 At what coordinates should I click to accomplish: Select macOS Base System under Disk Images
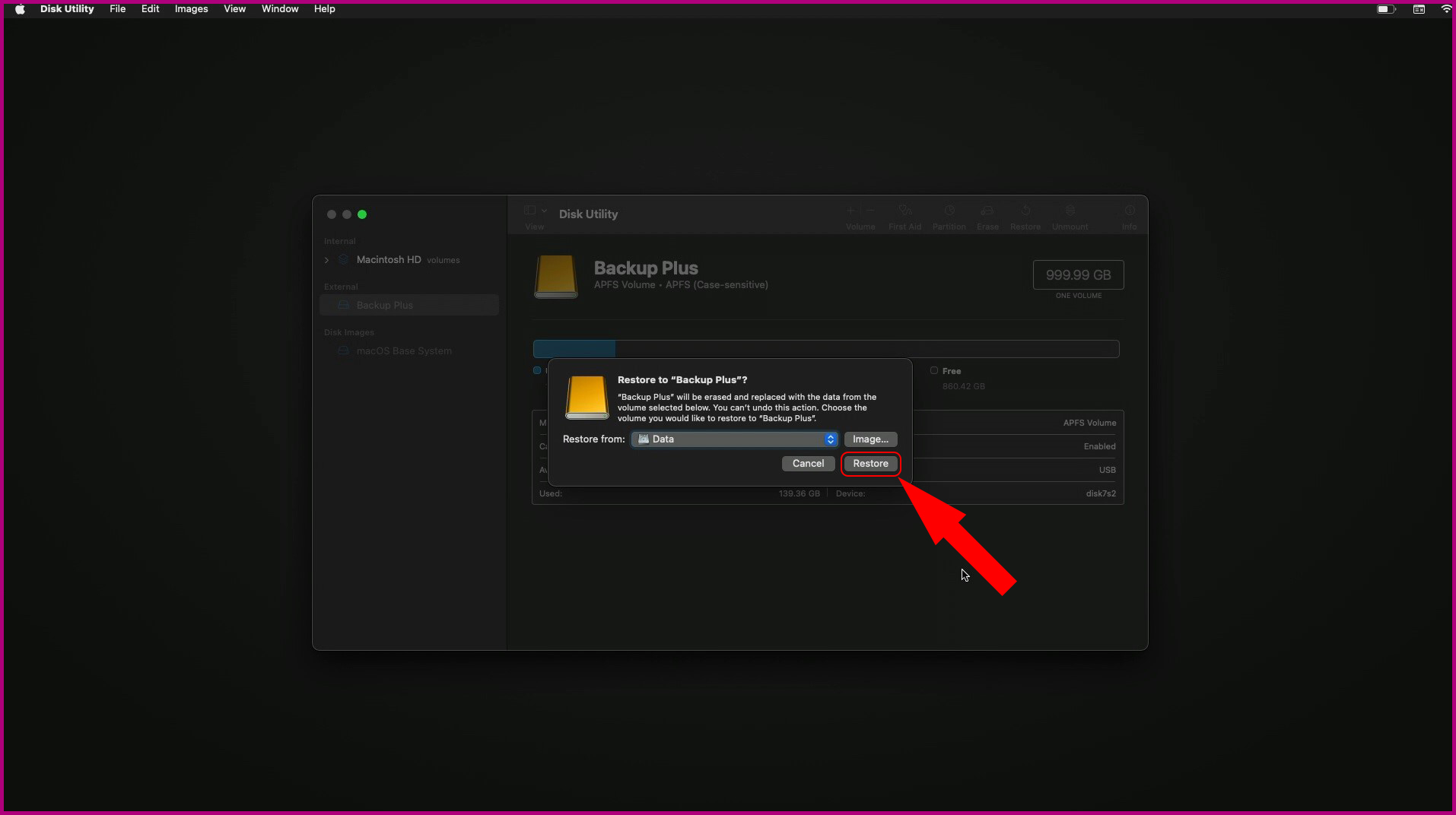(404, 350)
